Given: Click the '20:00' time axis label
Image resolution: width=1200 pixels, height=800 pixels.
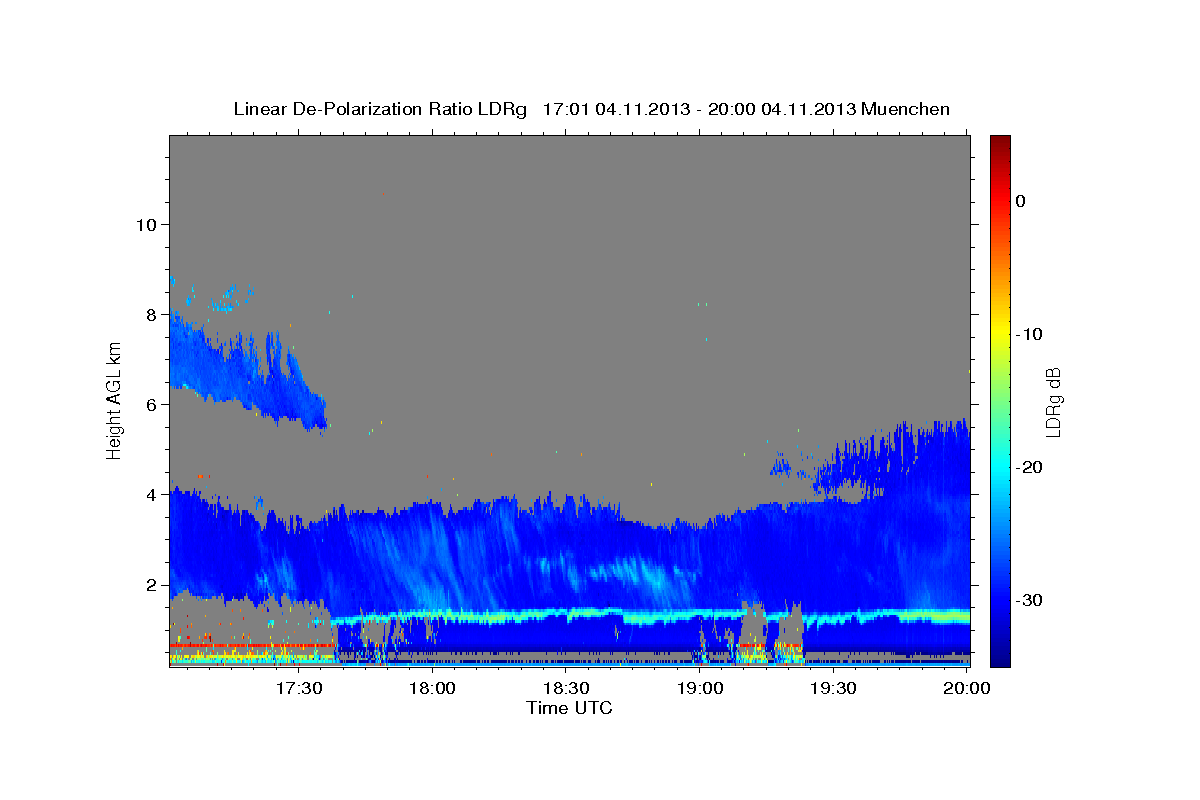Looking at the screenshot, I should pyautogui.click(x=967, y=688).
